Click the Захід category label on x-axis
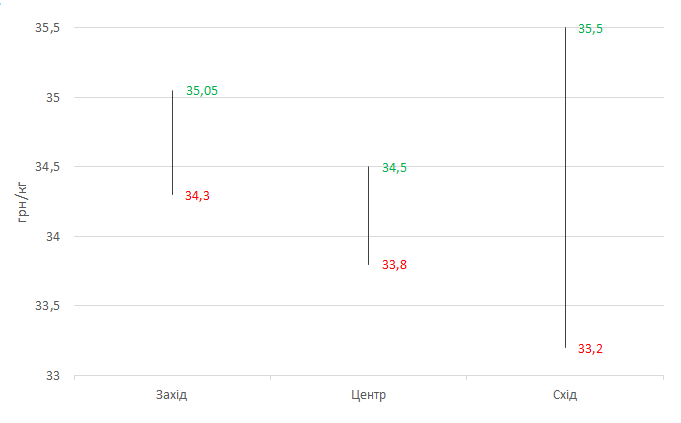The width and height of the screenshot is (681, 423). (171, 395)
